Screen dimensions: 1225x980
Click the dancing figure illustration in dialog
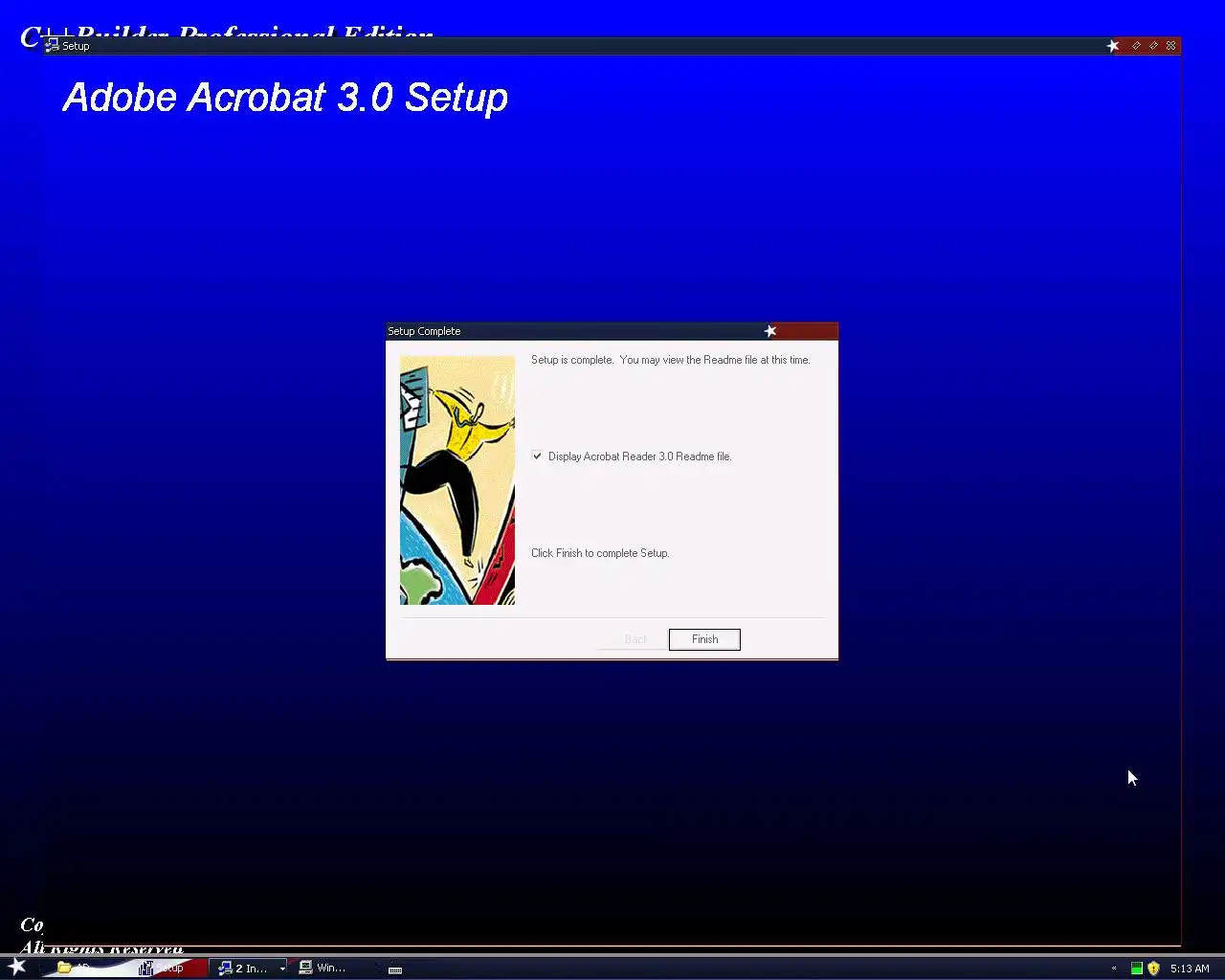click(x=457, y=480)
